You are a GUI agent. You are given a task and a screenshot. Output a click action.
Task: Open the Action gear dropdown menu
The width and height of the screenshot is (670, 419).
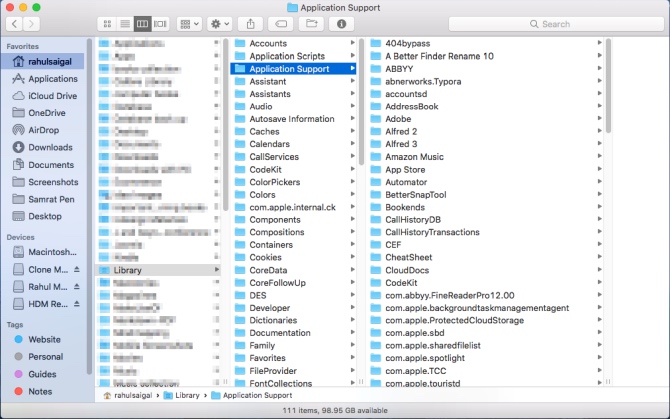click(220, 23)
